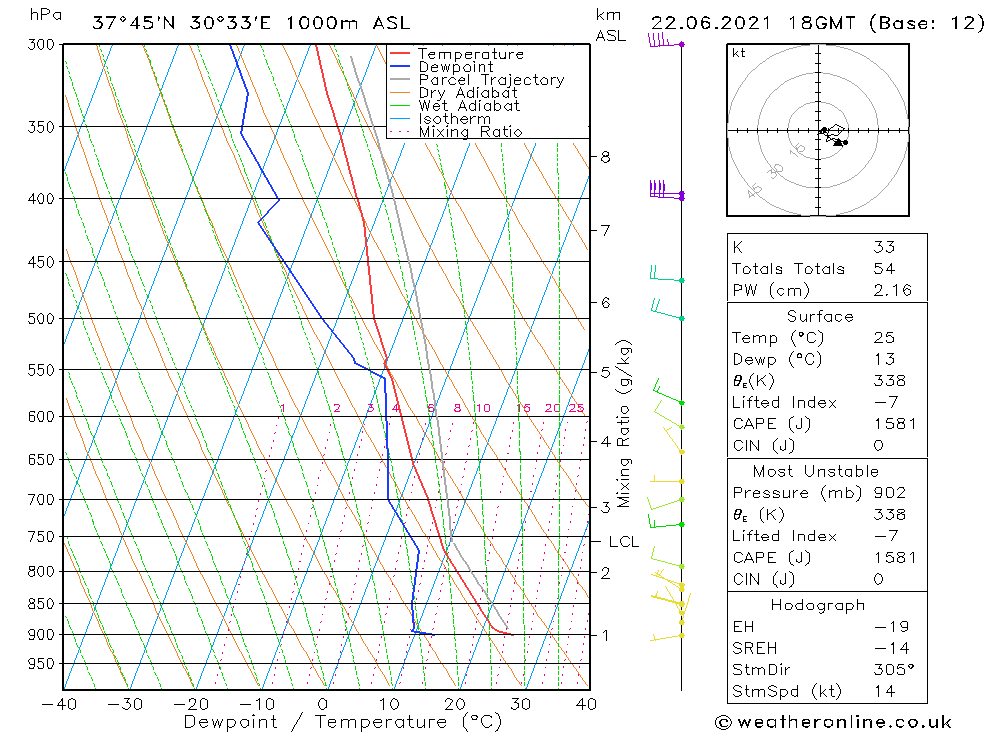Click the 850 hPa pressure axis label
This screenshot has width=1000, height=733.
tap(41, 603)
